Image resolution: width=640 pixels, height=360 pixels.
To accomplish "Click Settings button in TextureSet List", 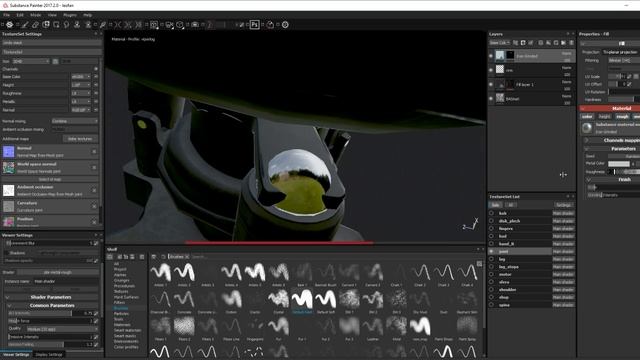I will tap(563, 205).
